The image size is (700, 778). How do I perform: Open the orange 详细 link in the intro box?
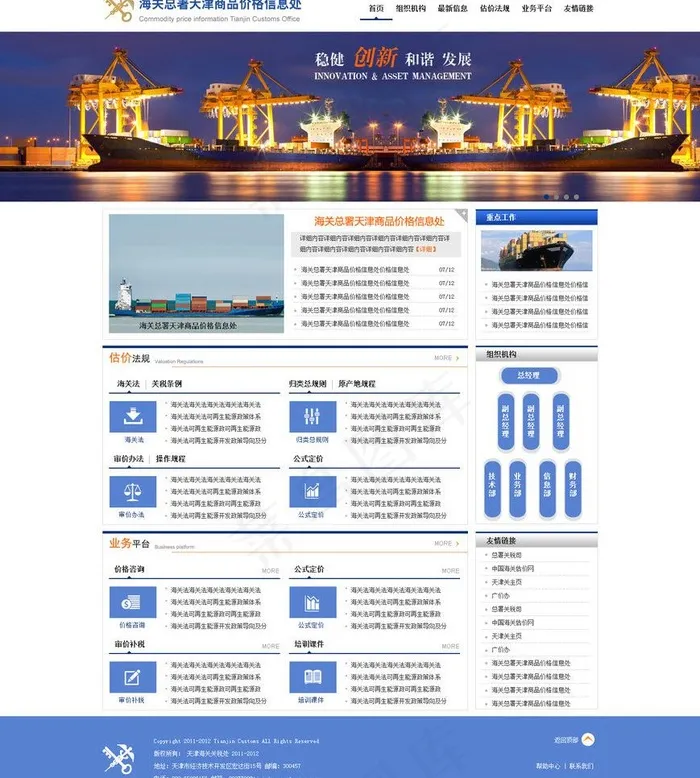click(x=426, y=249)
